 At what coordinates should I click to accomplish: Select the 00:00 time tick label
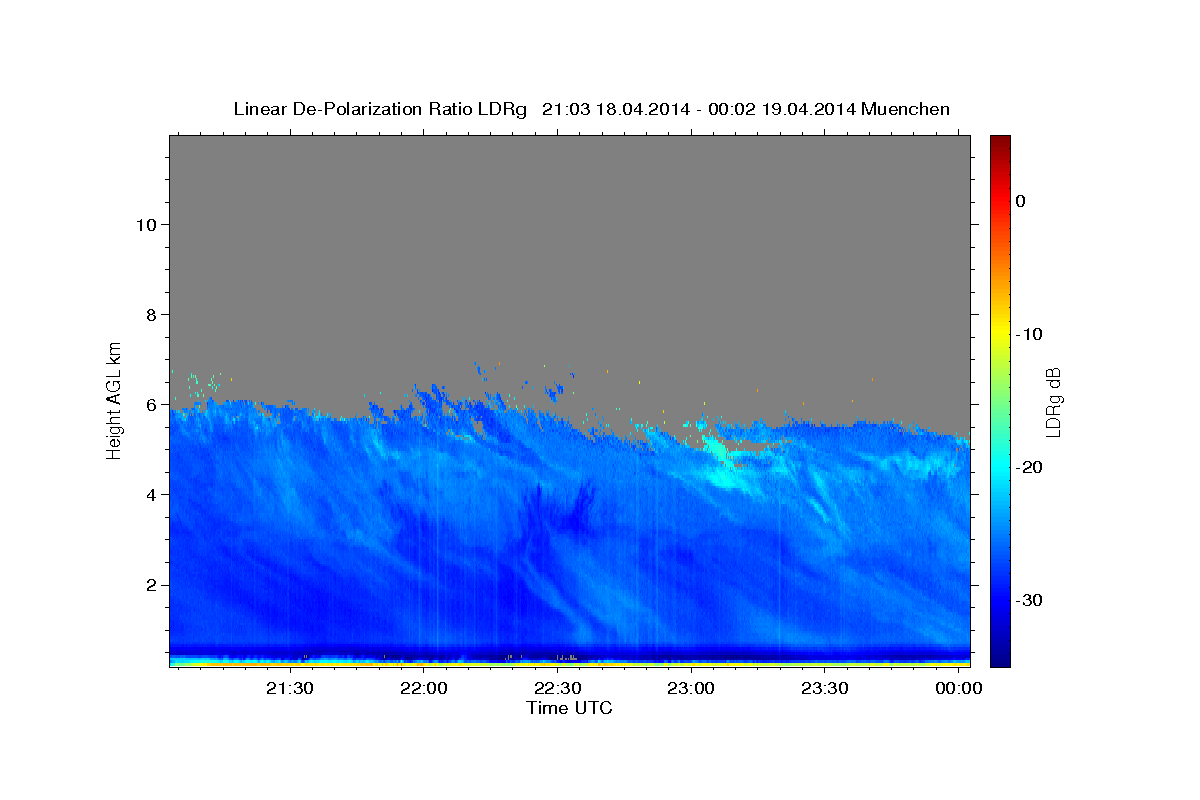(x=958, y=688)
